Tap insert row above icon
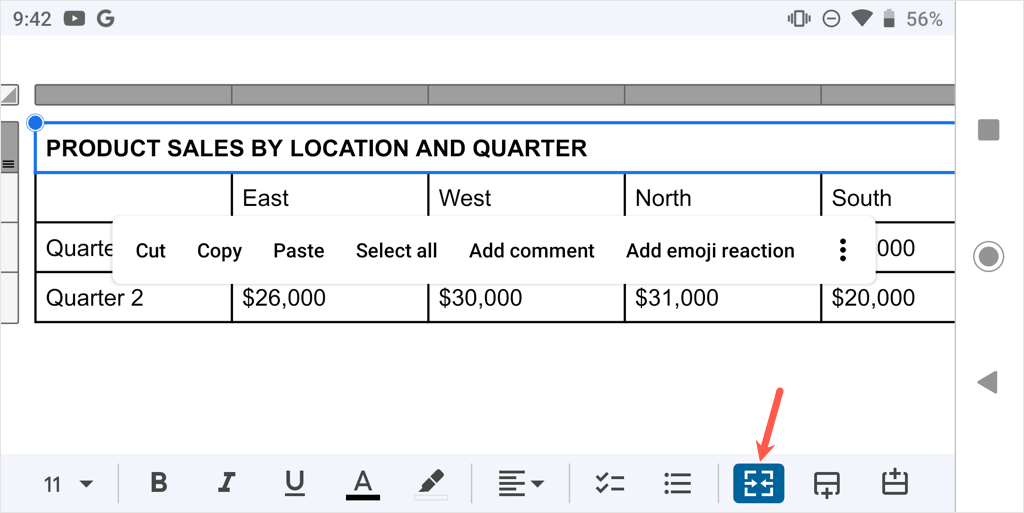The width and height of the screenshot is (1024, 513). click(x=894, y=483)
